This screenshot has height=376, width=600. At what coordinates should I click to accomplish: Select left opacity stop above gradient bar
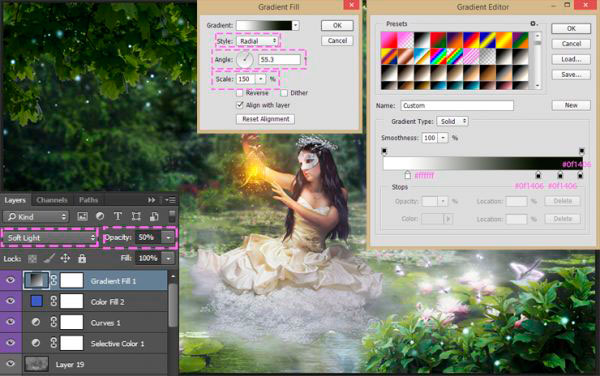click(384, 151)
